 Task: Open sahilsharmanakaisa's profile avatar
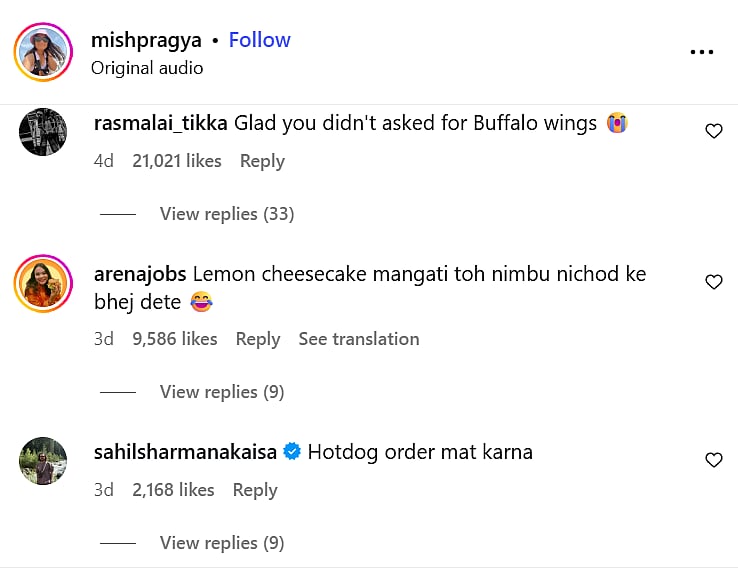click(x=43, y=461)
